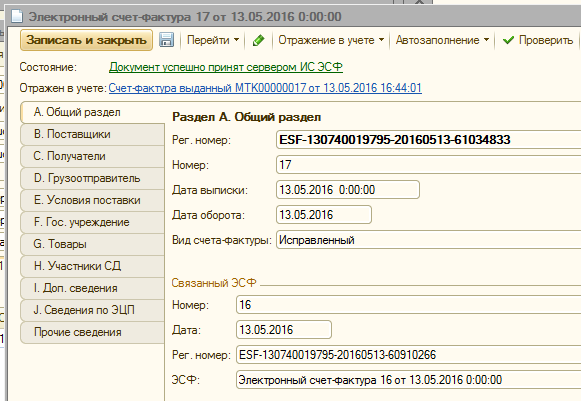
Task: Switch to B. Поставщики tab
Action: [93, 134]
